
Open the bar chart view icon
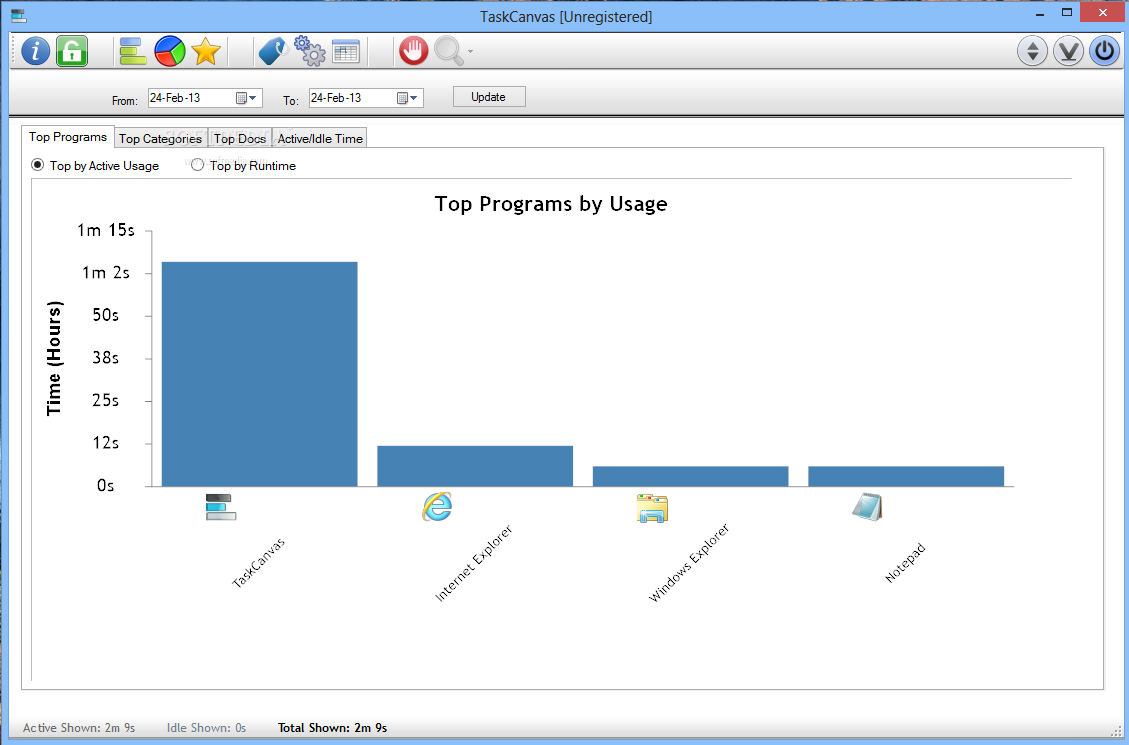pos(133,51)
